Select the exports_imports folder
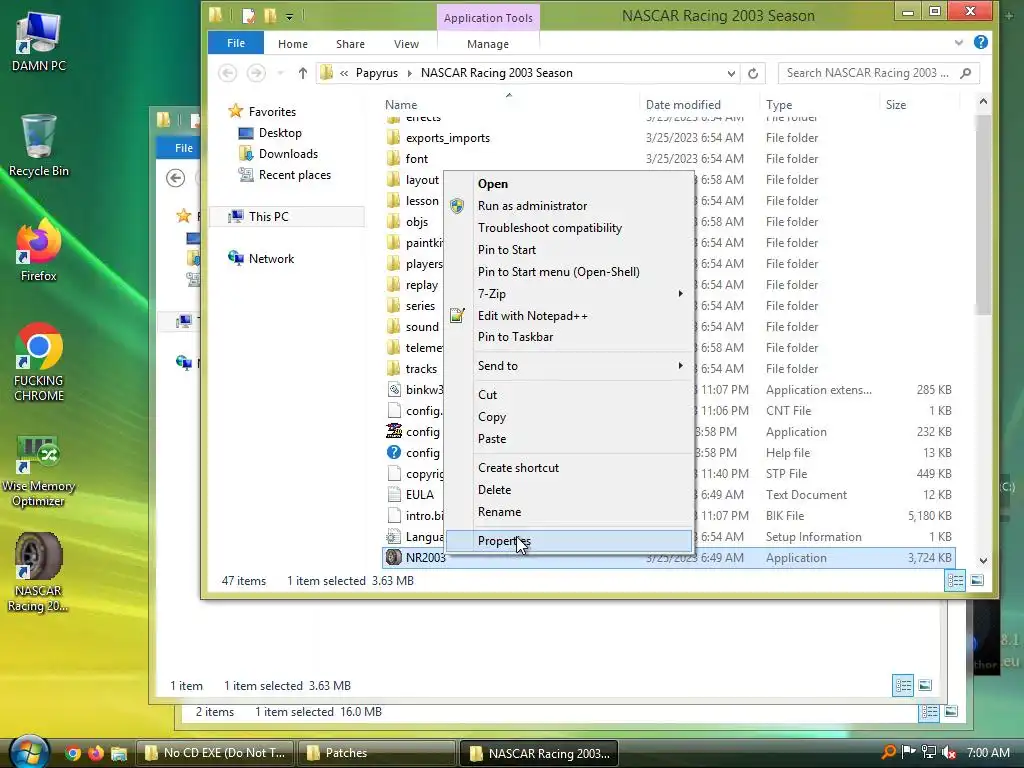This screenshot has width=1024, height=768. point(447,138)
